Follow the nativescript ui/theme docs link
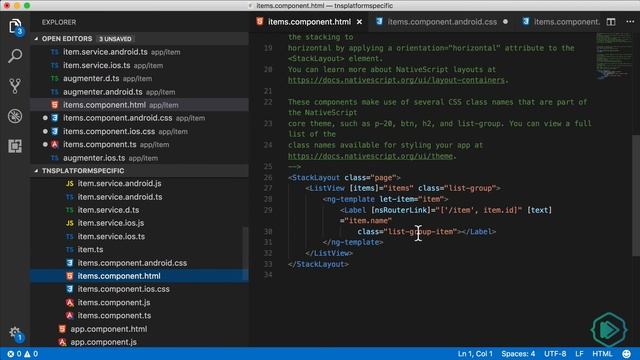This screenshot has height=360, width=640. click(370, 156)
